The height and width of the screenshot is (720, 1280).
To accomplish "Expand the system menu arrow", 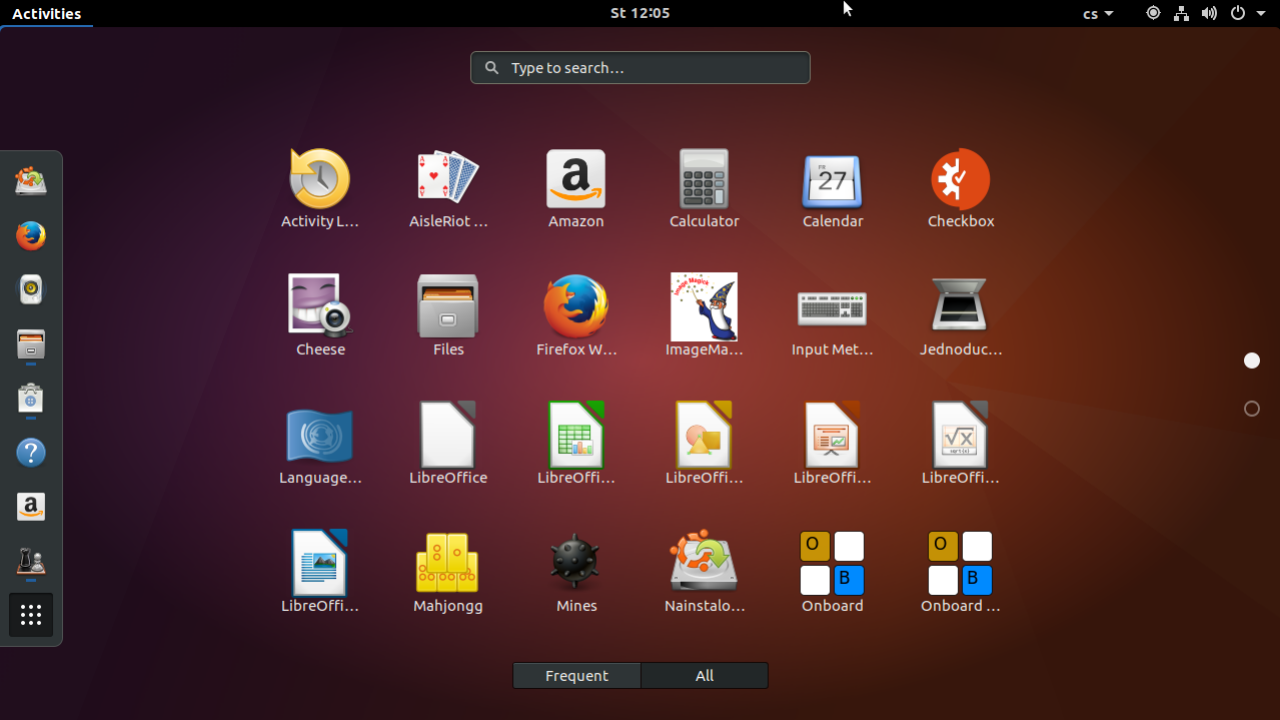I will (1261, 14).
